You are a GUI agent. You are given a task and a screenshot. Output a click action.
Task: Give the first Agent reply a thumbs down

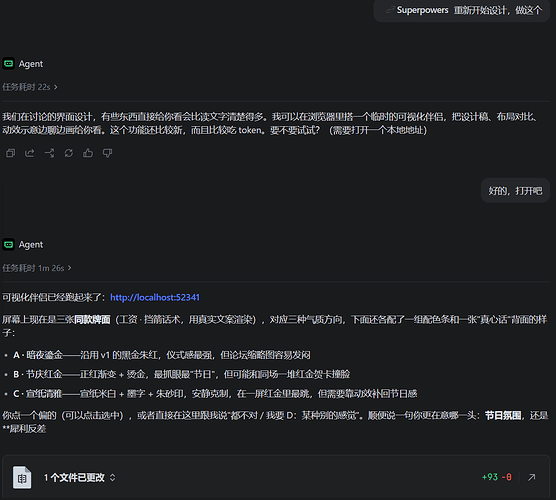coord(107,153)
